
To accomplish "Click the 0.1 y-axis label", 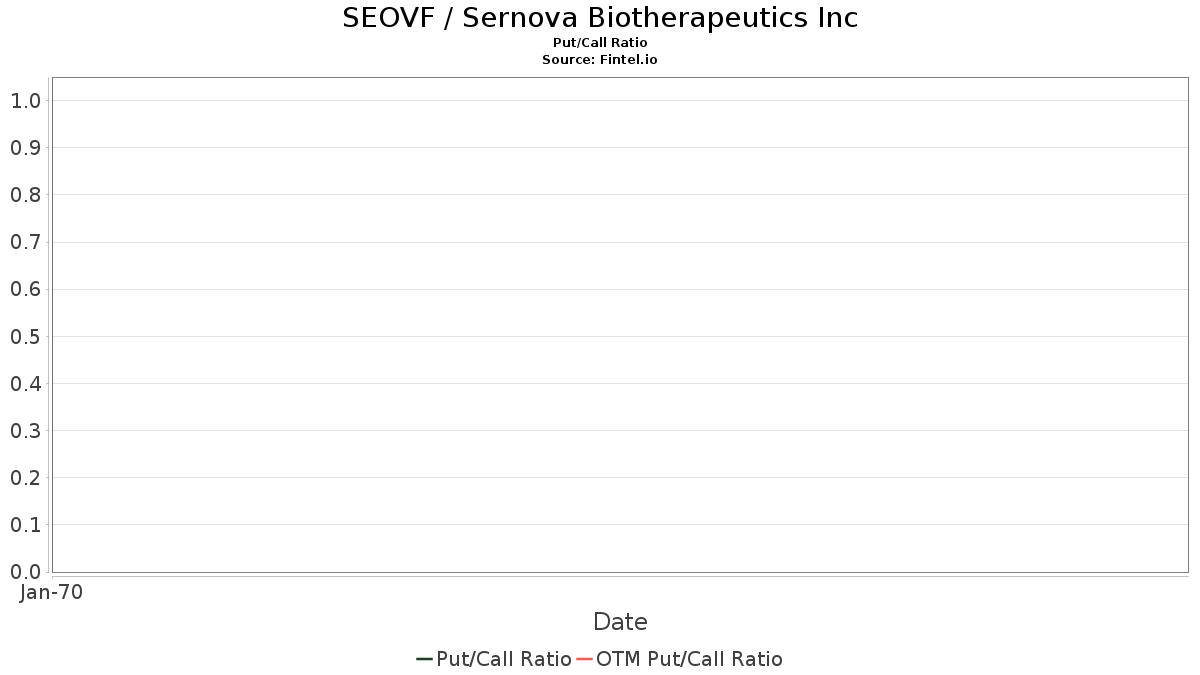I will (x=25, y=525).
